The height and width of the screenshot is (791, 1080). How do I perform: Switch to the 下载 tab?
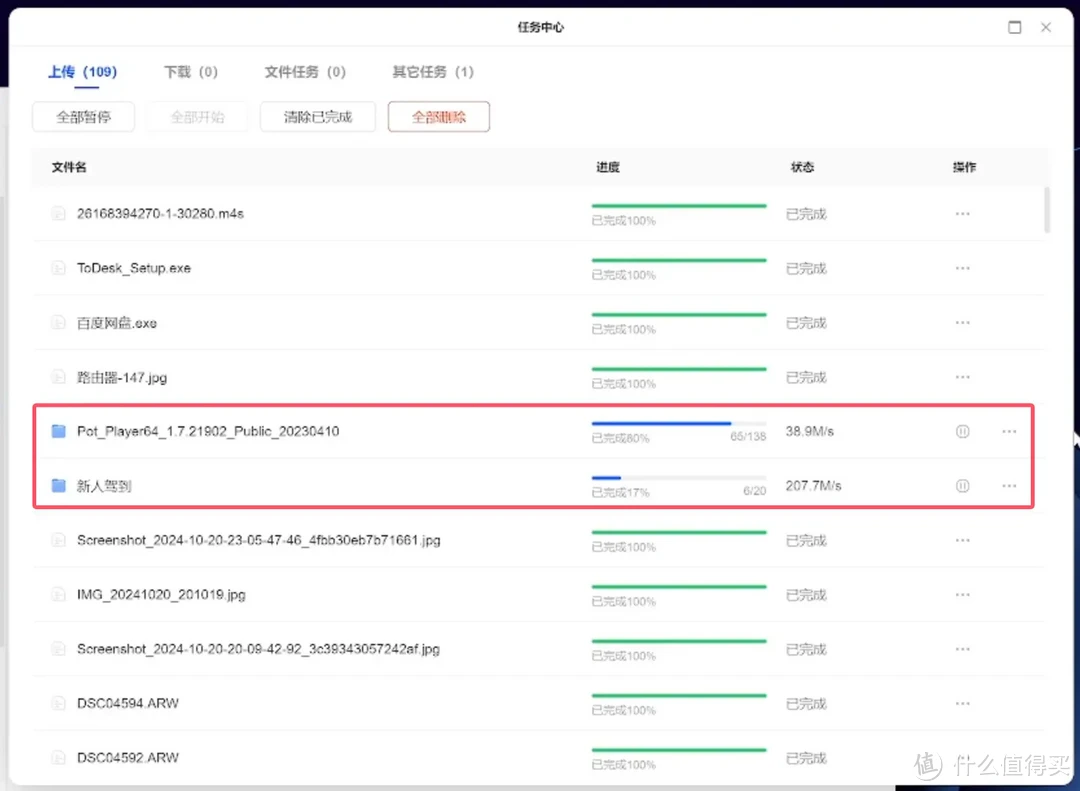pyautogui.click(x=191, y=72)
